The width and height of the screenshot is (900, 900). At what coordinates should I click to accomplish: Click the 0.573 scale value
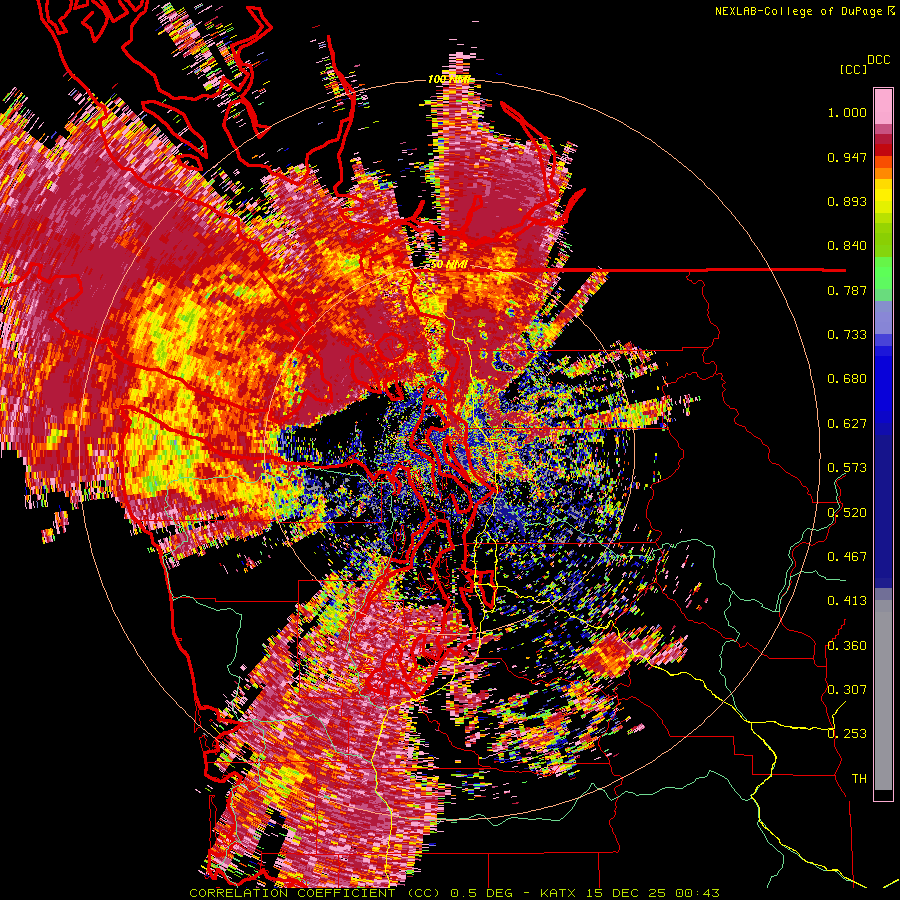(847, 468)
